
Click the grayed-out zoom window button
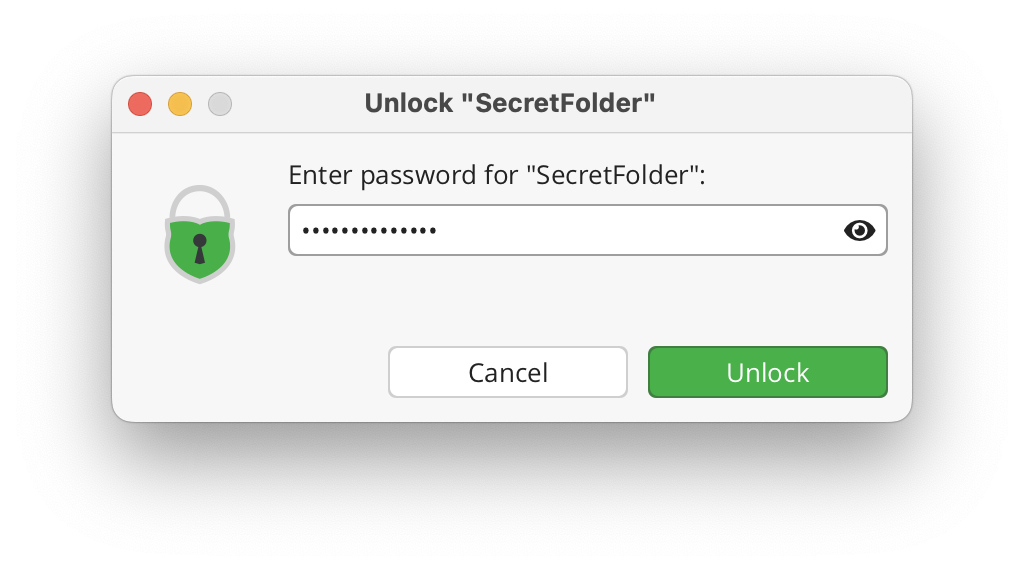pos(219,104)
